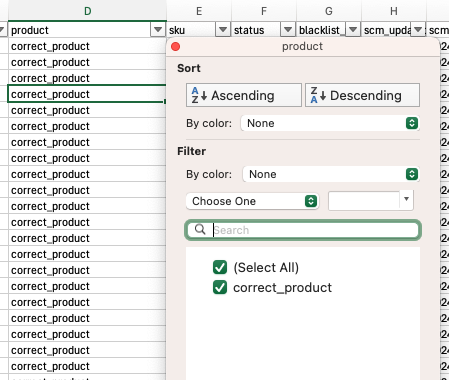This screenshot has width=449, height=380.
Task: Click the filter value text box
Action: [364, 201]
